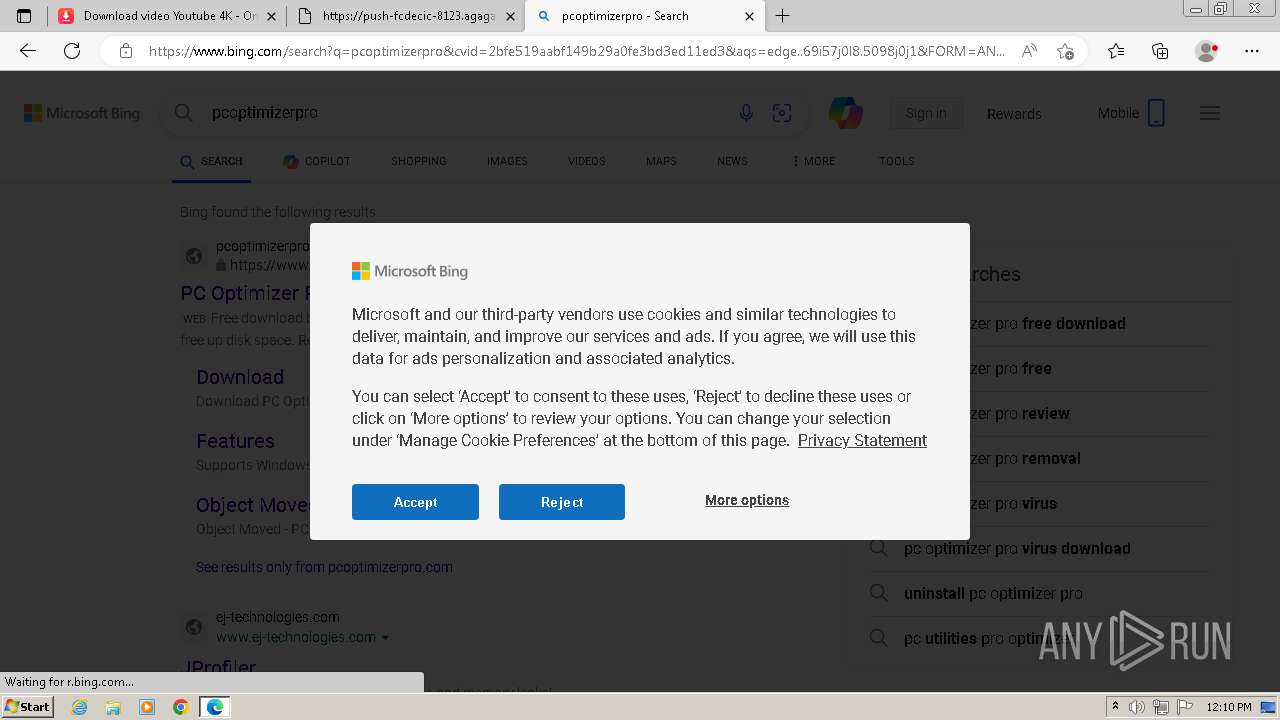Screen dimensions: 1280x720
Task: Close the pcoptimizerpro - Search tab
Action: [x=749, y=16]
